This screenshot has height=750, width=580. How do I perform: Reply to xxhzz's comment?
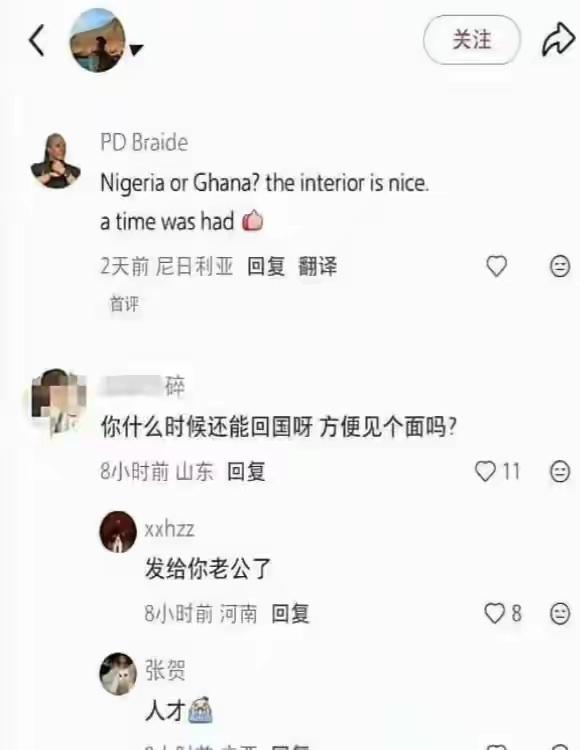tap(290, 613)
